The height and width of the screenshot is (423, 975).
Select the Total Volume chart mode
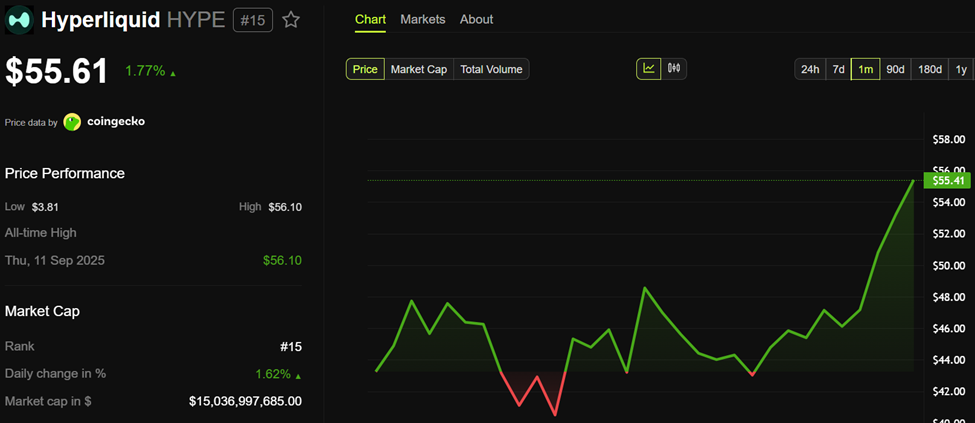[491, 69]
